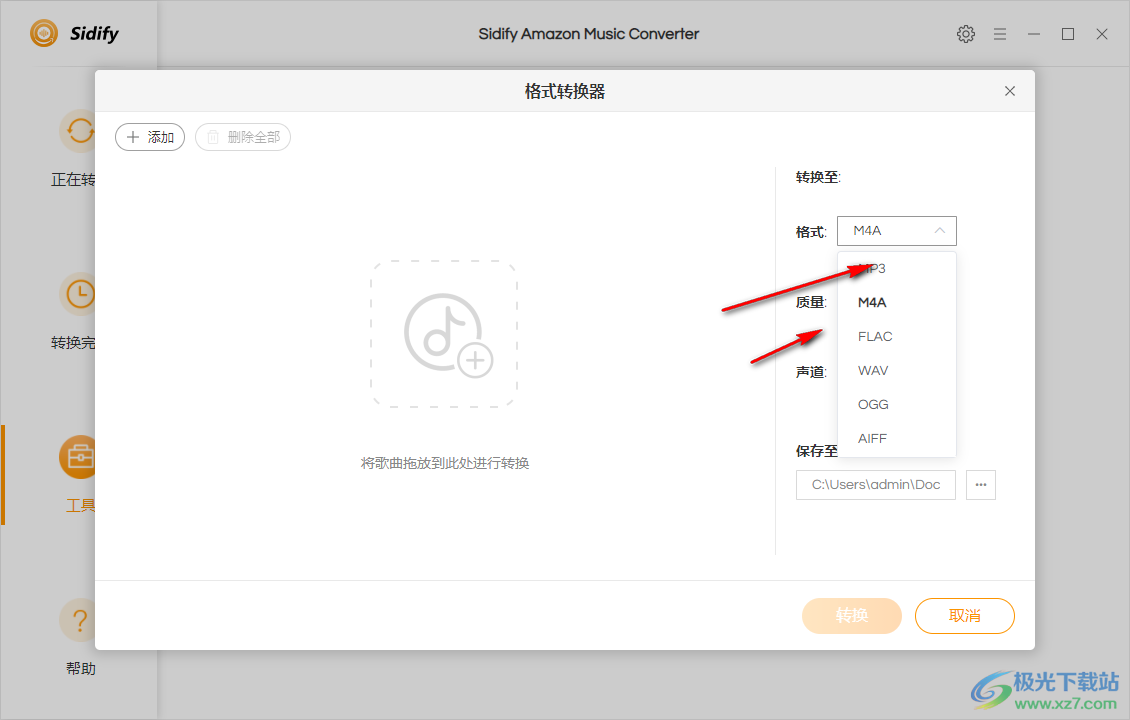1130x720 pixels.
Task: Open the Converted clock icon in sidebar
Action: pyautogui.click(x=78, y=294)
